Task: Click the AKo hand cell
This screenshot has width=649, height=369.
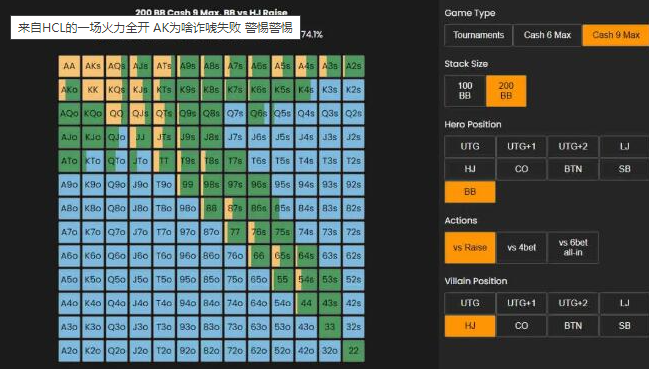Action: click(x=69, y=90)
